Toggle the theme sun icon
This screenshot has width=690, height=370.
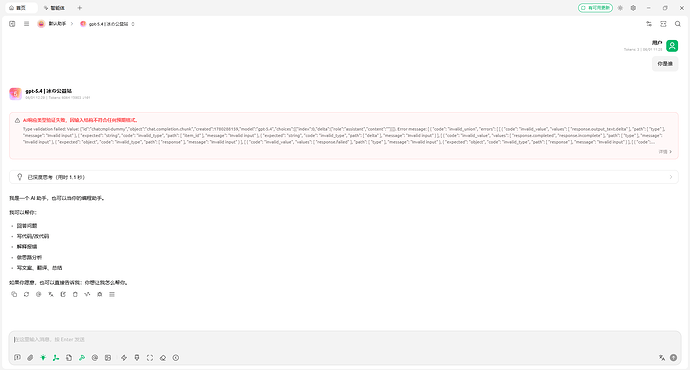(620, 8)
